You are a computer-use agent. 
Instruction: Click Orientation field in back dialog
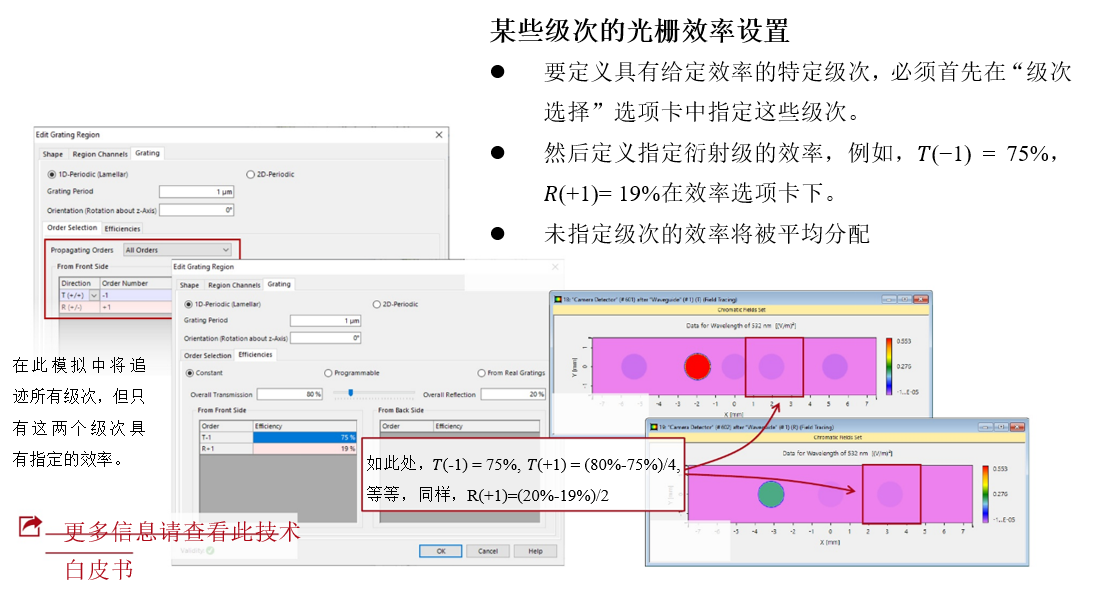196,210
